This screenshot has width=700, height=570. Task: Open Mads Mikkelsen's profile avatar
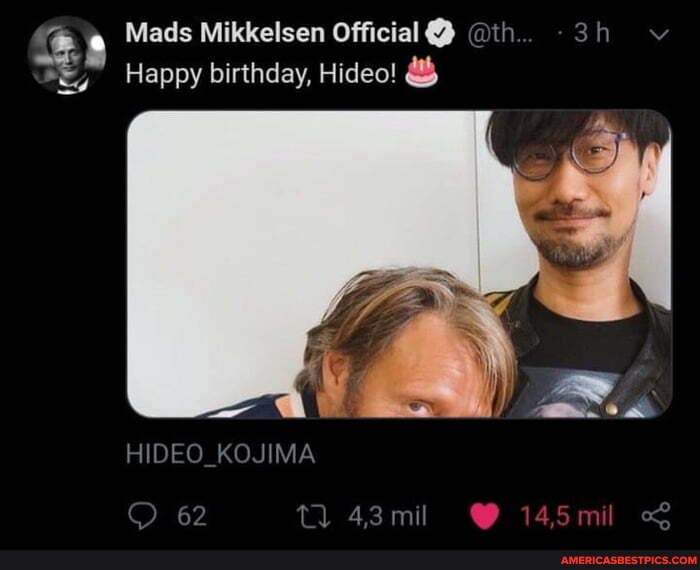point(67,55)
